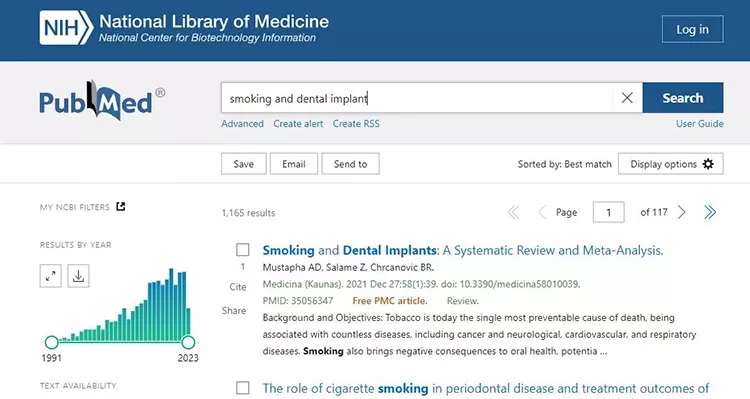Screen dimensions: 750x399
Task: Open the Send to menu
Action: 351,164
